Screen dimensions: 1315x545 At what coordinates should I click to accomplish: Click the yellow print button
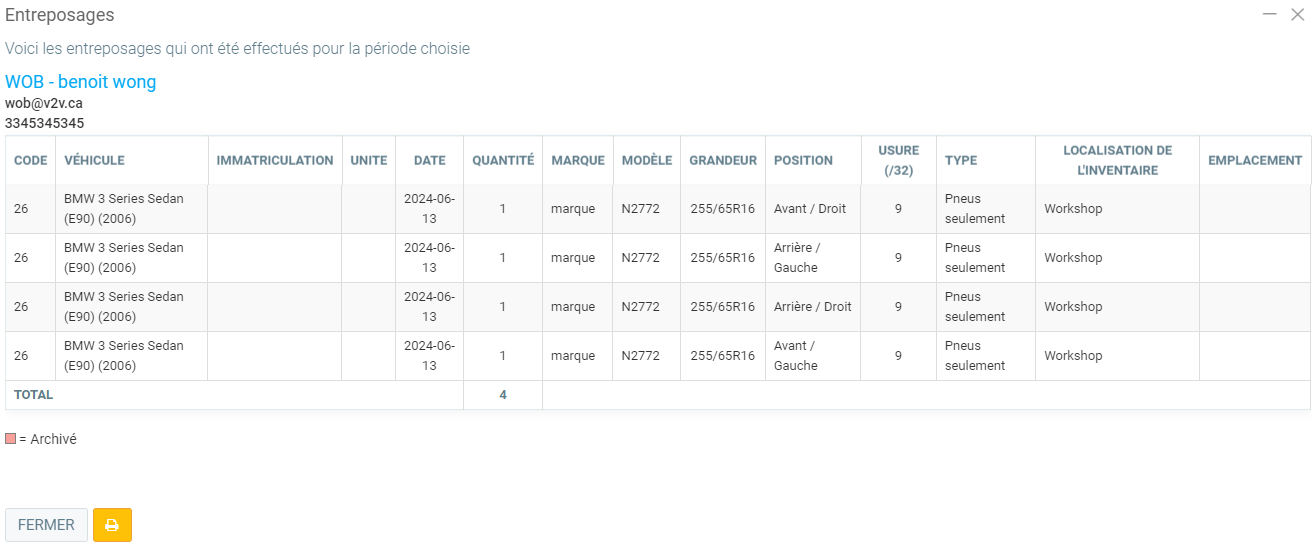point(112,525)
